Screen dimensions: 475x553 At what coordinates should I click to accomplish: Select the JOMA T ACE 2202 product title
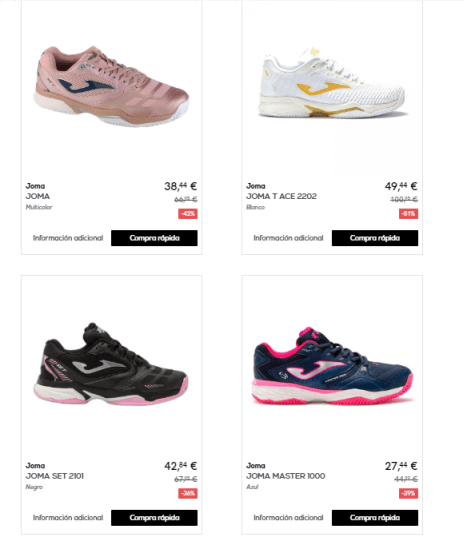click(281, 196)
